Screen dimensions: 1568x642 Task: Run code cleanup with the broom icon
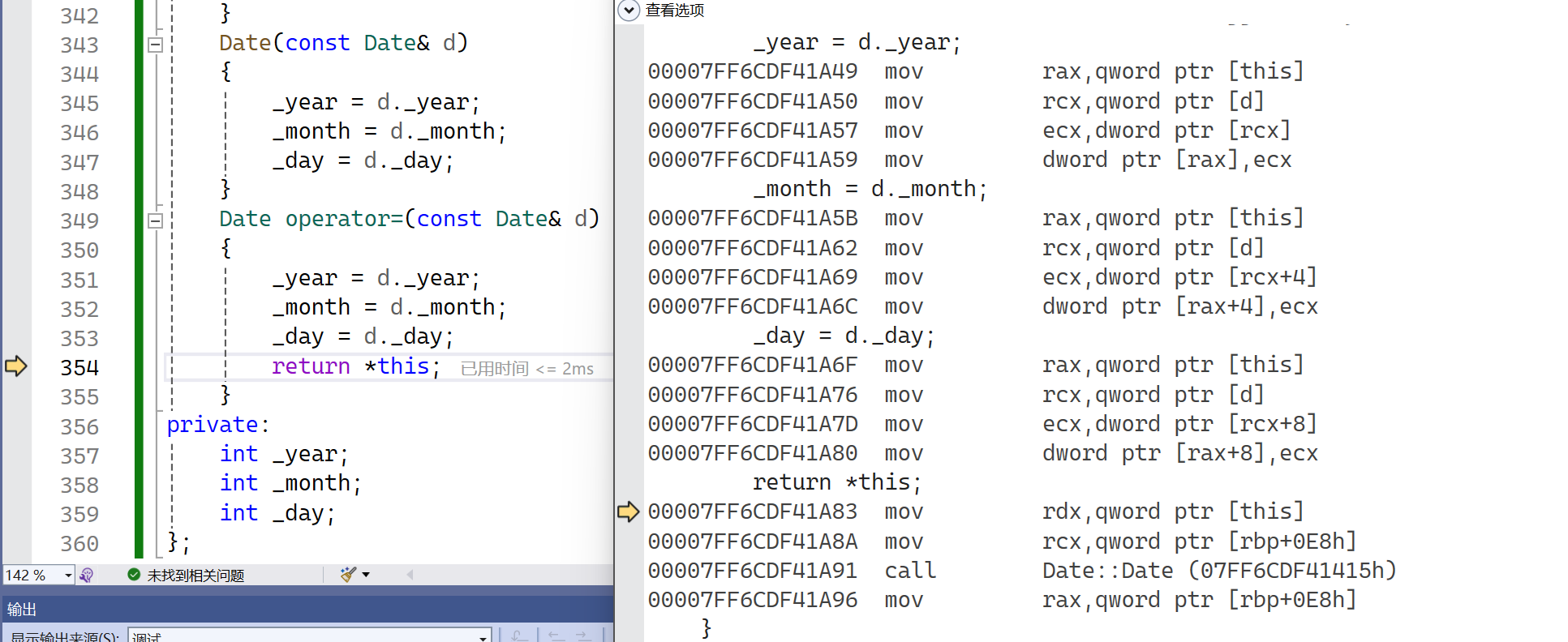349,575
